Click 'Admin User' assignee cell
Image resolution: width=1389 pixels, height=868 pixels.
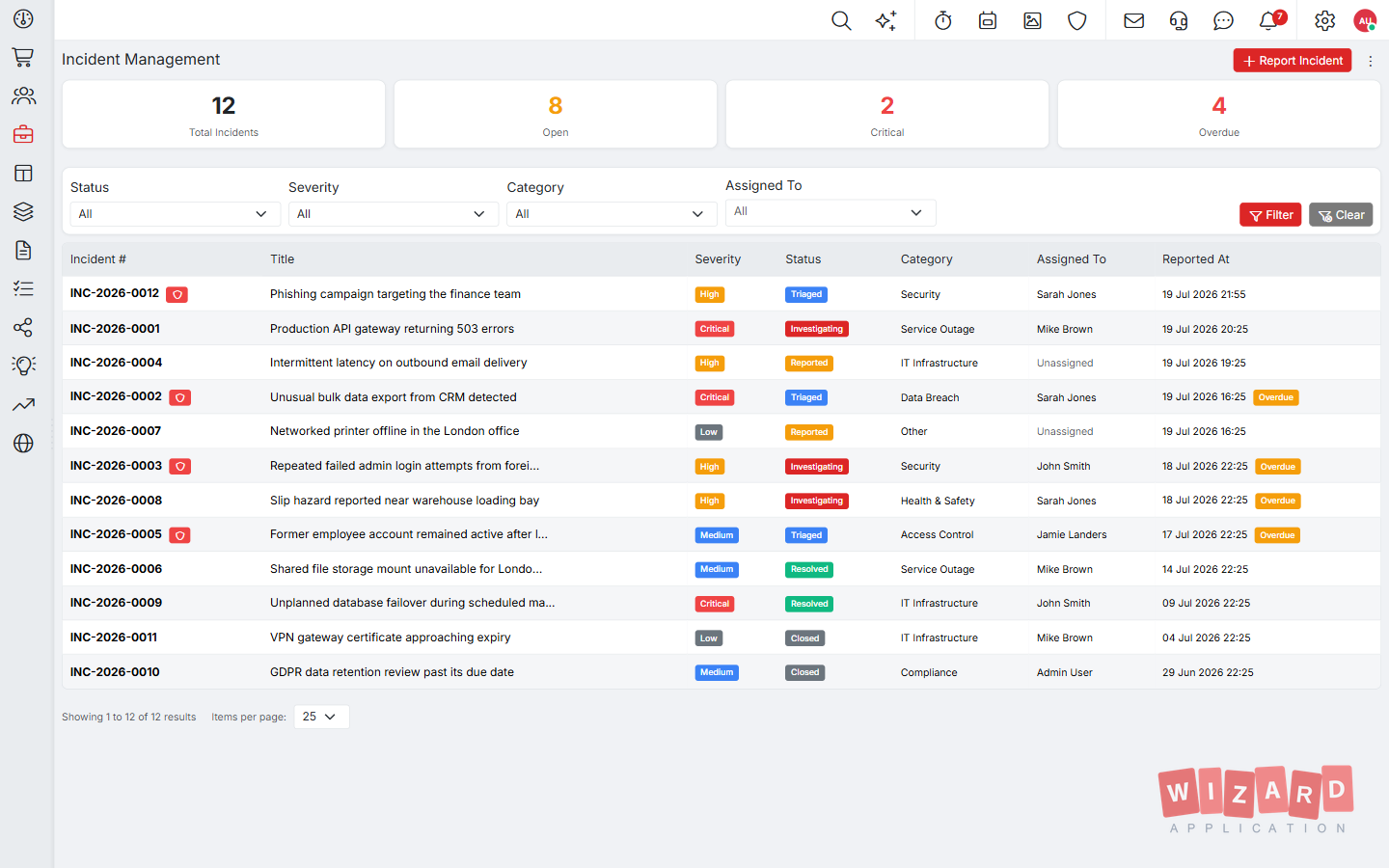[x=1065, y=673]
